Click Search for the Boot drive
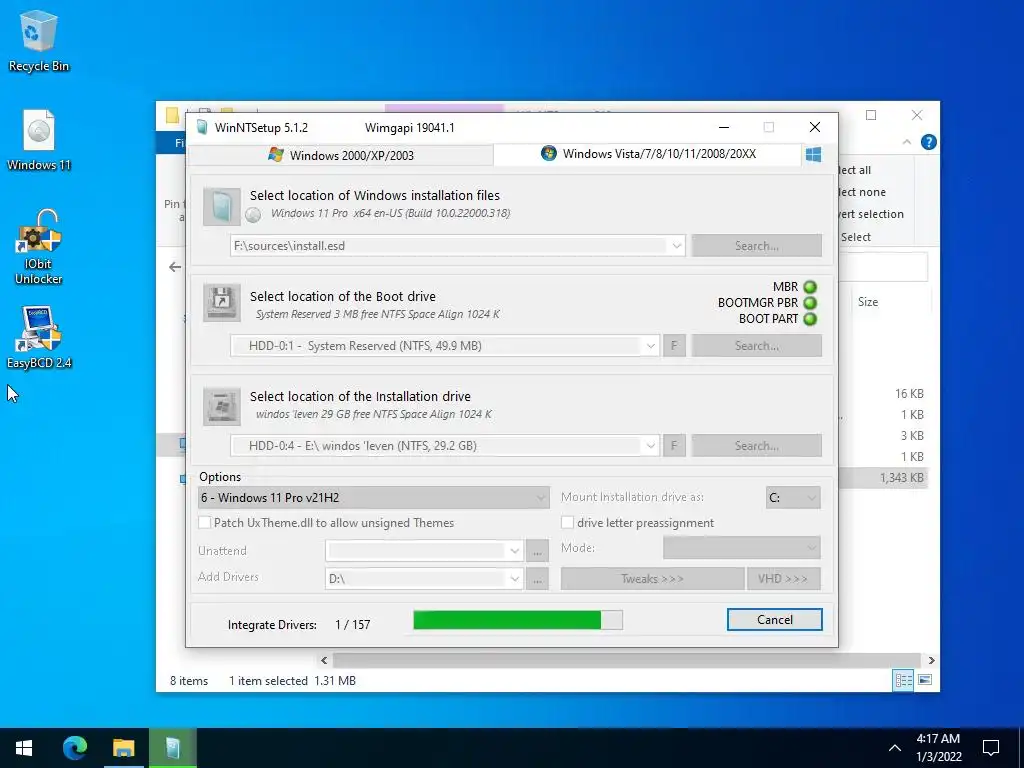Image resolution: width=1024 pixels, height=768 pixels. pyautogui.click(x=757, y=346)
